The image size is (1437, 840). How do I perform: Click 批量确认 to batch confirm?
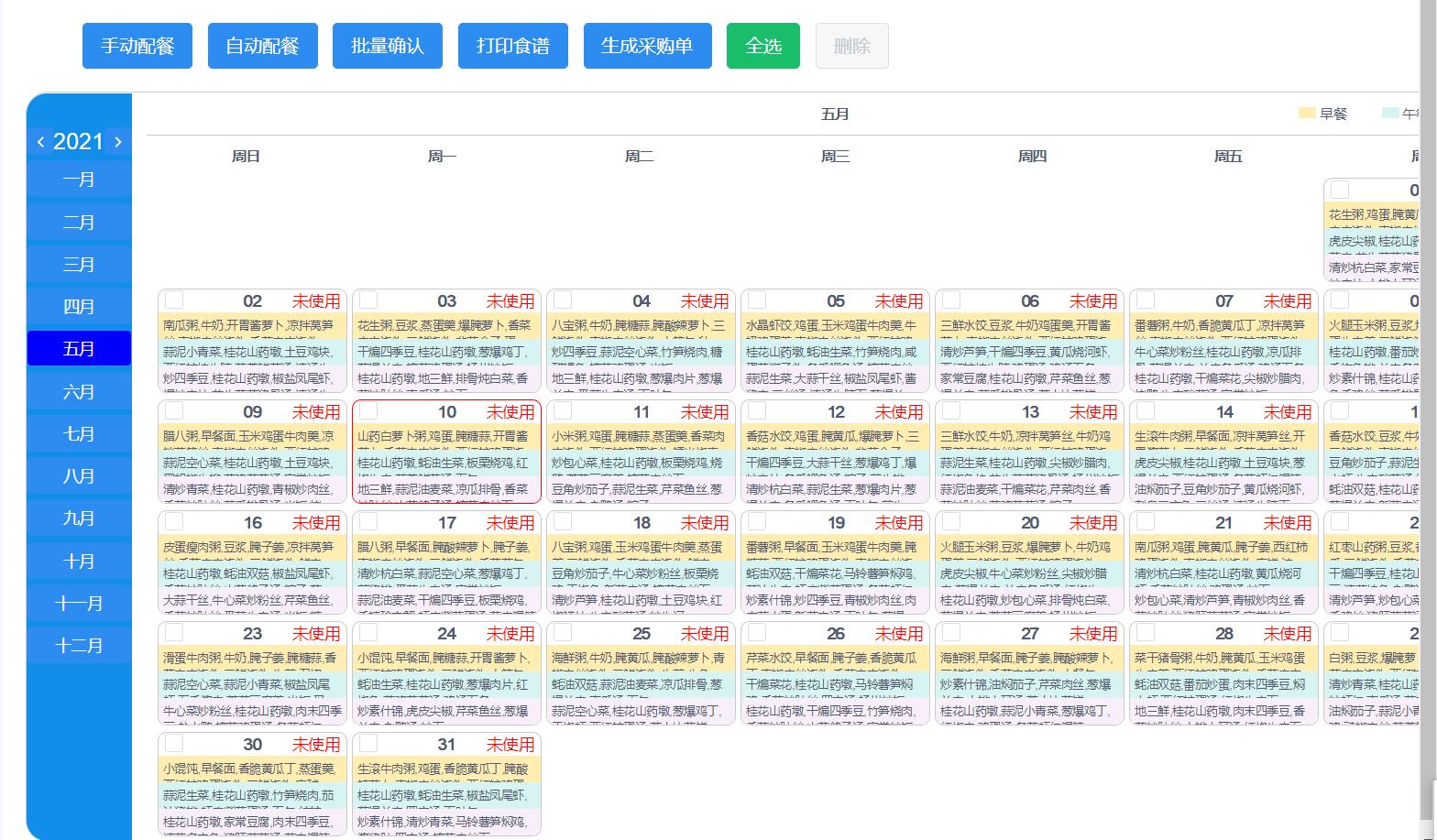click(x=388, y=46)
